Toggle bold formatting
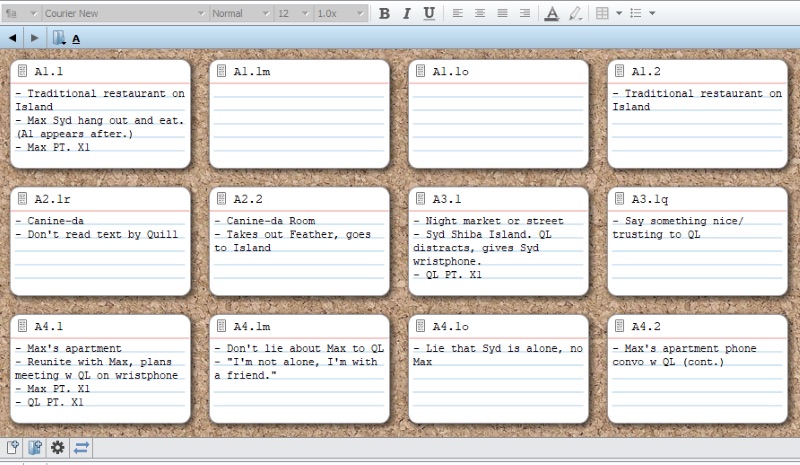This screenshot has width=800, height=465. (385, 13)
